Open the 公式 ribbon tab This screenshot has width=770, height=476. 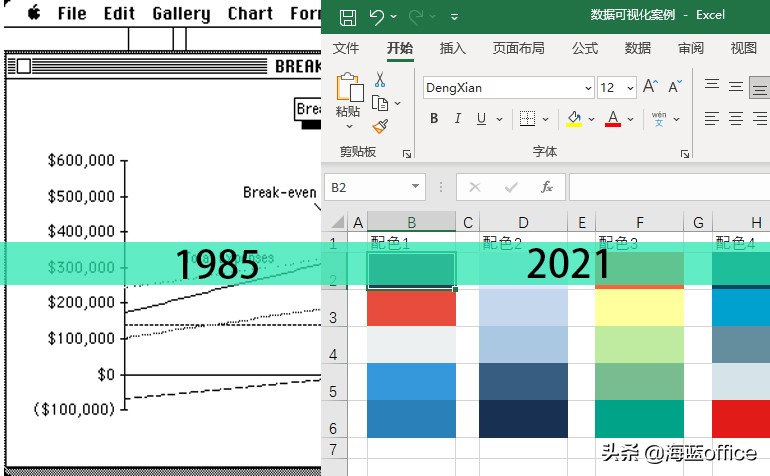point(585,48)
